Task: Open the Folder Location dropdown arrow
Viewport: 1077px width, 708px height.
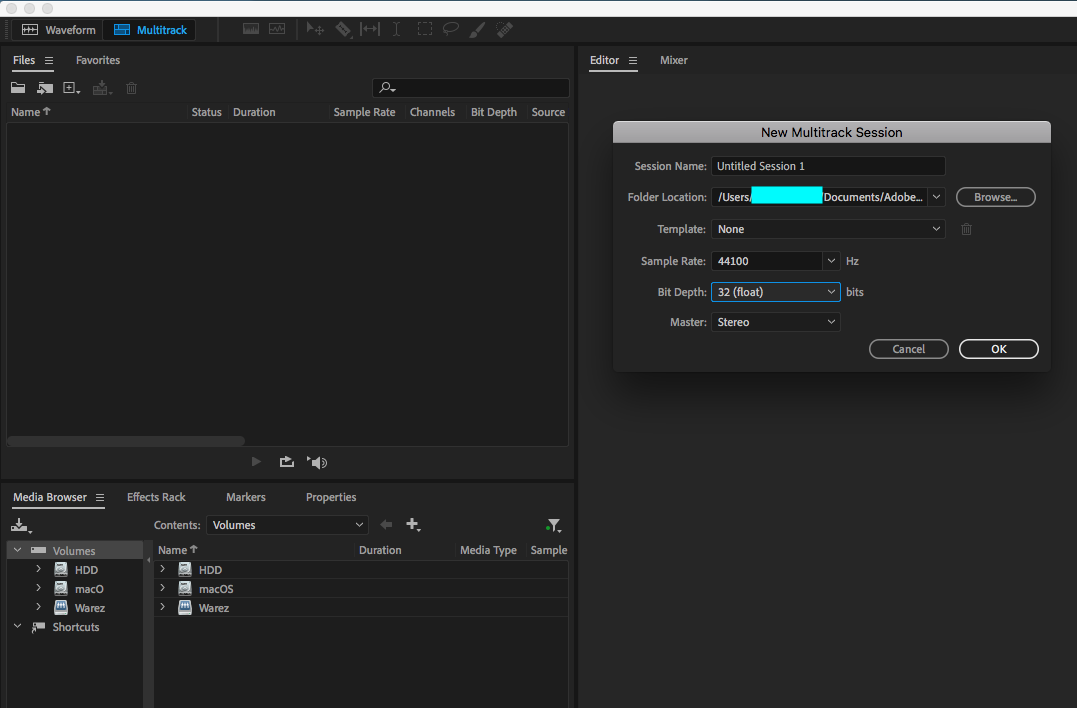Action: (x=936, y=197)
